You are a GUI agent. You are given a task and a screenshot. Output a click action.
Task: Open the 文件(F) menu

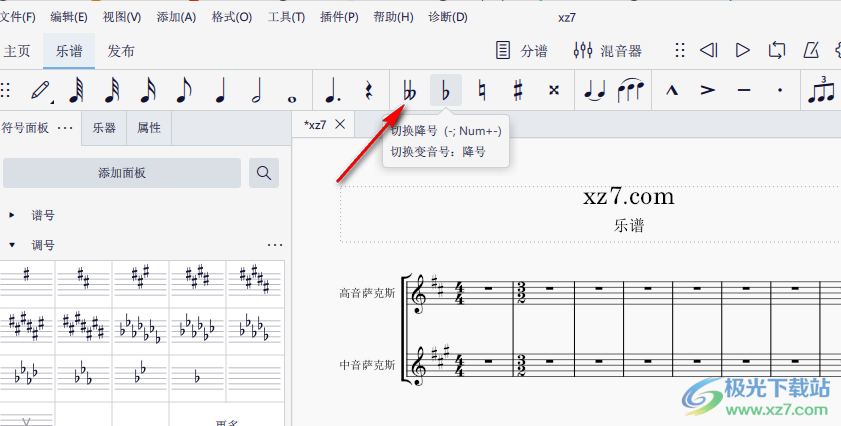click(x=17, y=17)
